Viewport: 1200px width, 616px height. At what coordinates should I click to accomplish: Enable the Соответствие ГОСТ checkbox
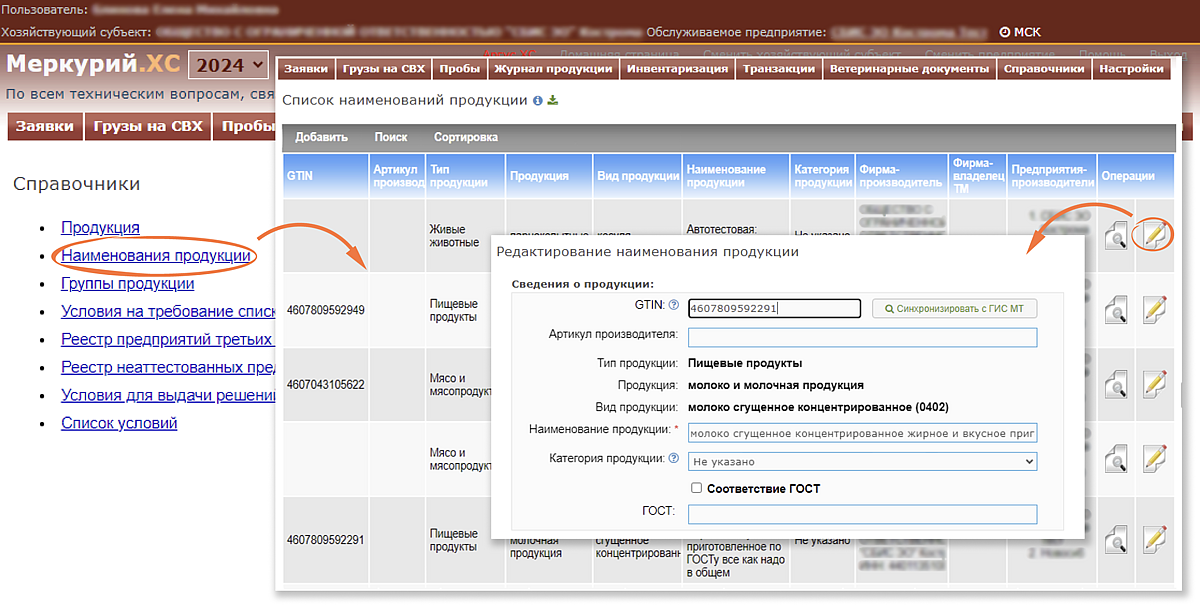(x=696, y=488)
